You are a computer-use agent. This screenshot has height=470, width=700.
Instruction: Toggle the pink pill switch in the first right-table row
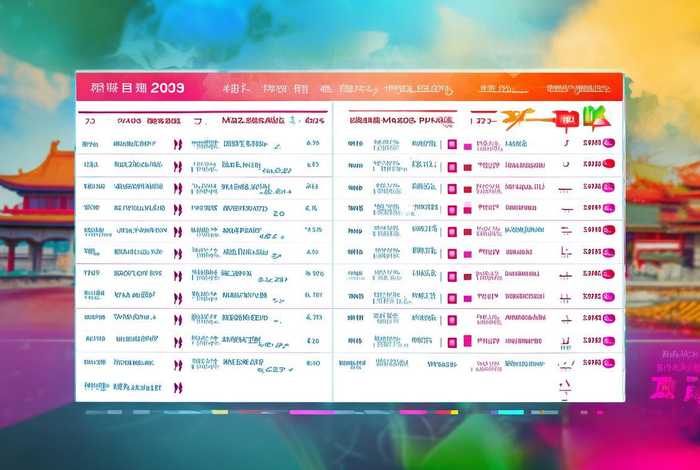[x=607, y=143]
